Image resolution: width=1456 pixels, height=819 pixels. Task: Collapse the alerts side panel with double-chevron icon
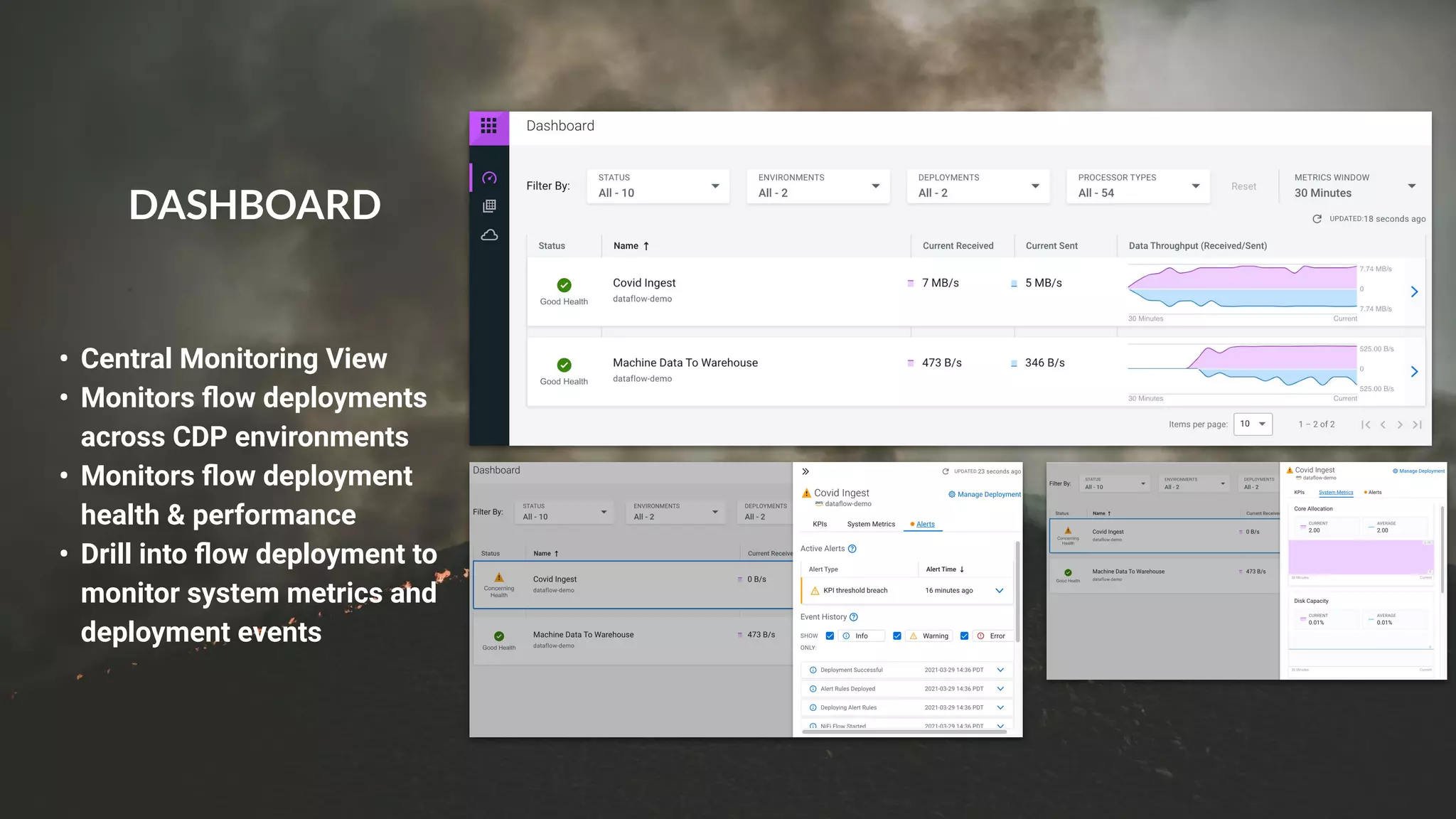pyautogui.click(x=805, y=471)
